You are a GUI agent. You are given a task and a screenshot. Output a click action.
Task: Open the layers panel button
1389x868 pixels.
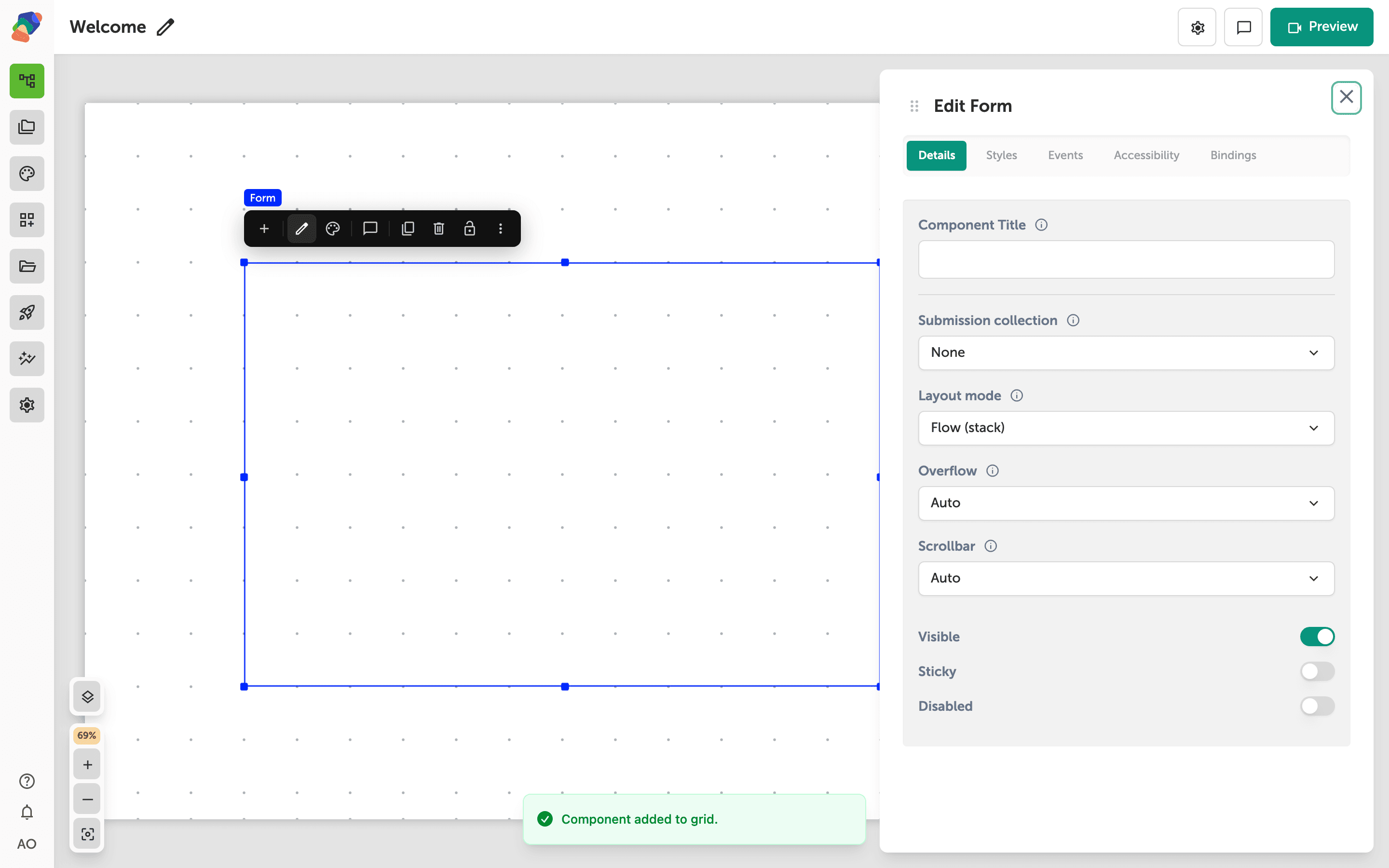coord(87,697)
